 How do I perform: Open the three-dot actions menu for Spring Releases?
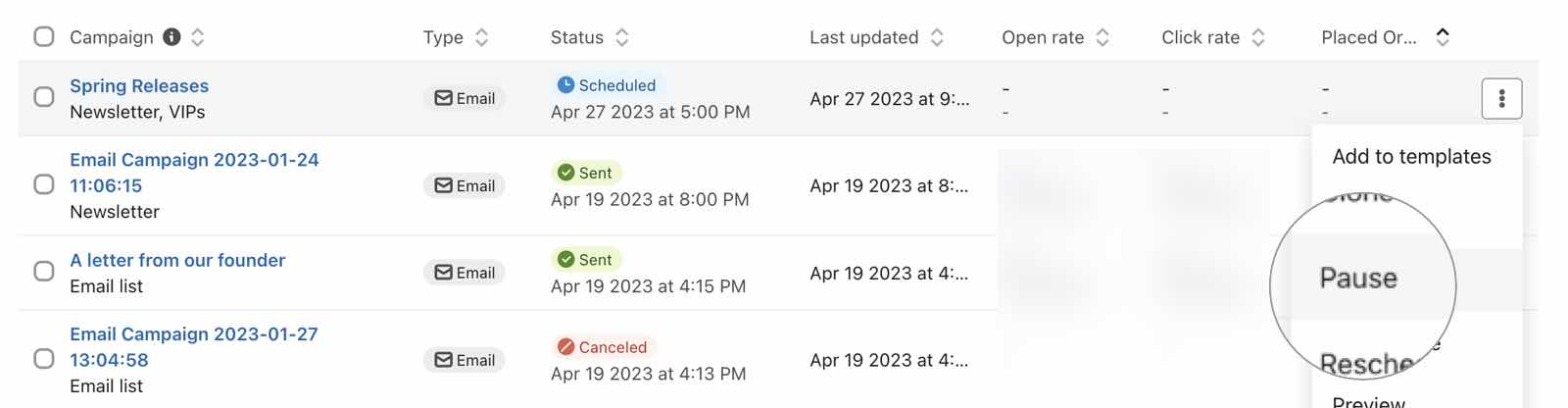pyautogui.click(x=1500, y=98)
